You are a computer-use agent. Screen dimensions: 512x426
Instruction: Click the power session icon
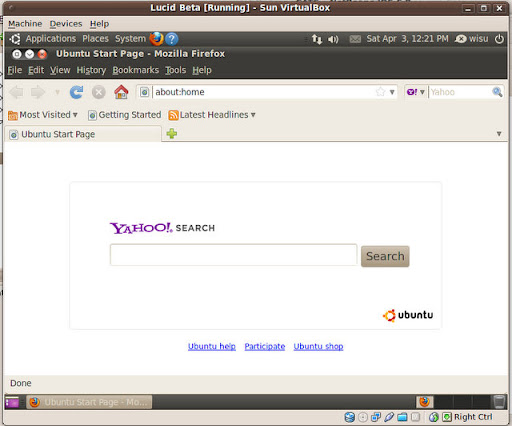499,39
